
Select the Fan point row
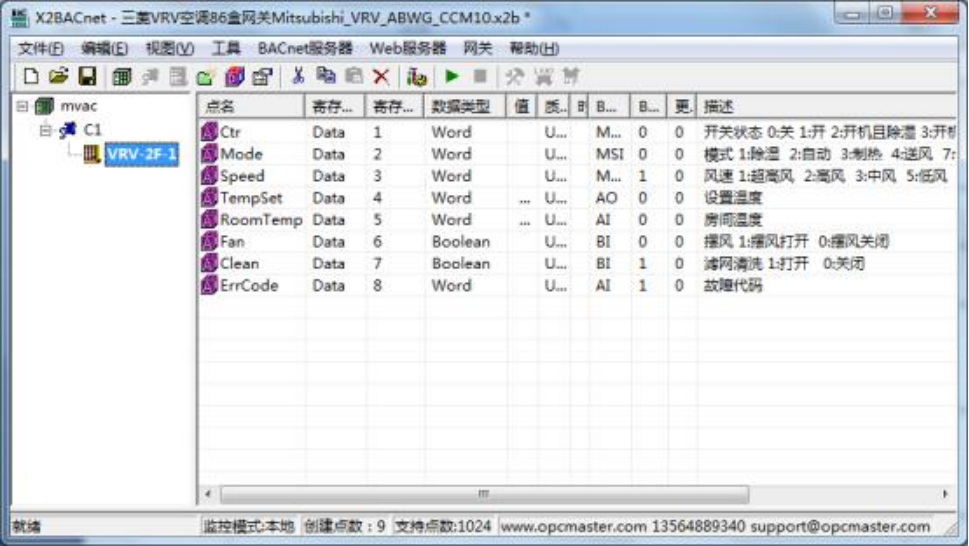[x=577, y=242]
